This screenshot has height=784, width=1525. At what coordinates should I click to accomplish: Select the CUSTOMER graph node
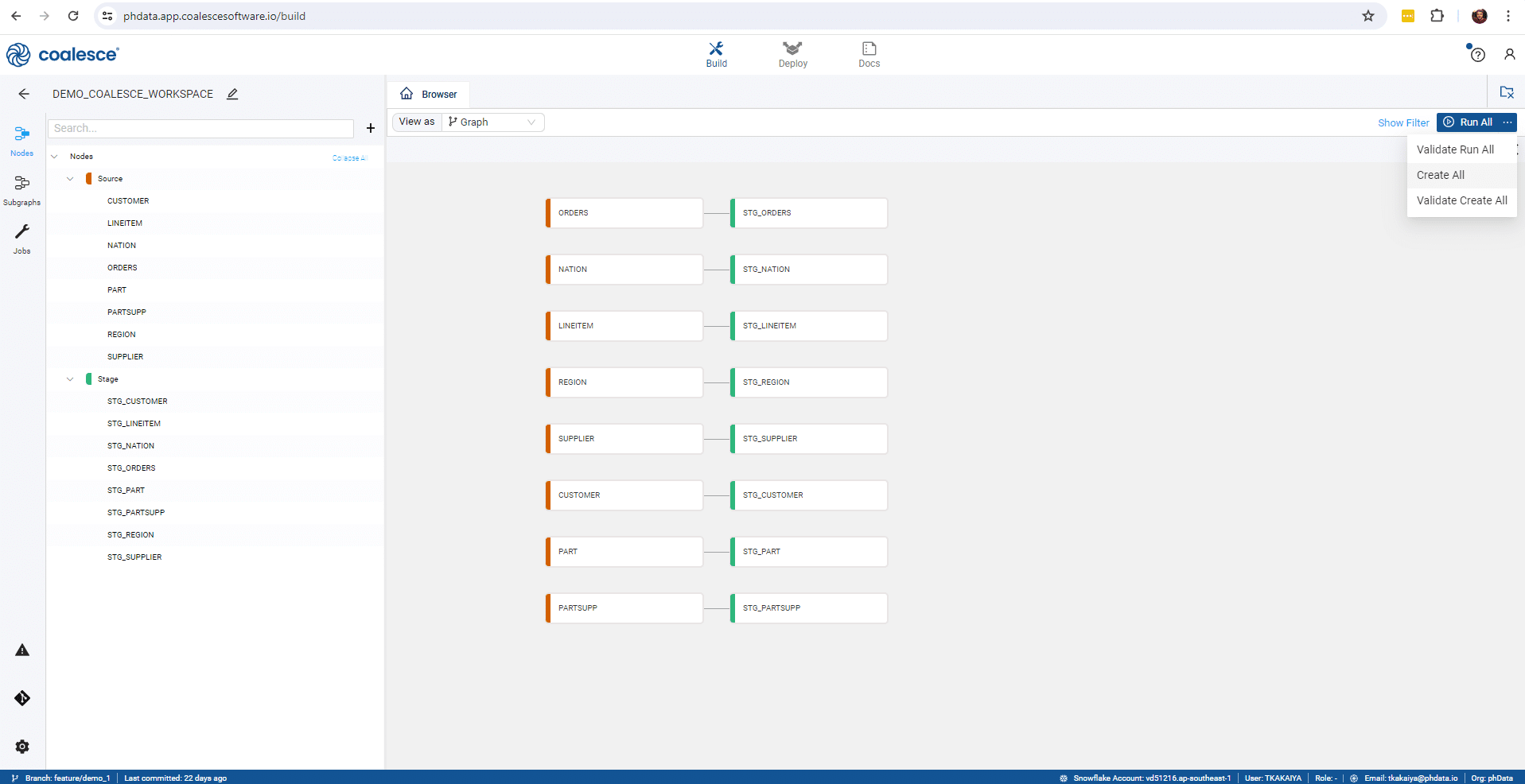pos(624,495)
